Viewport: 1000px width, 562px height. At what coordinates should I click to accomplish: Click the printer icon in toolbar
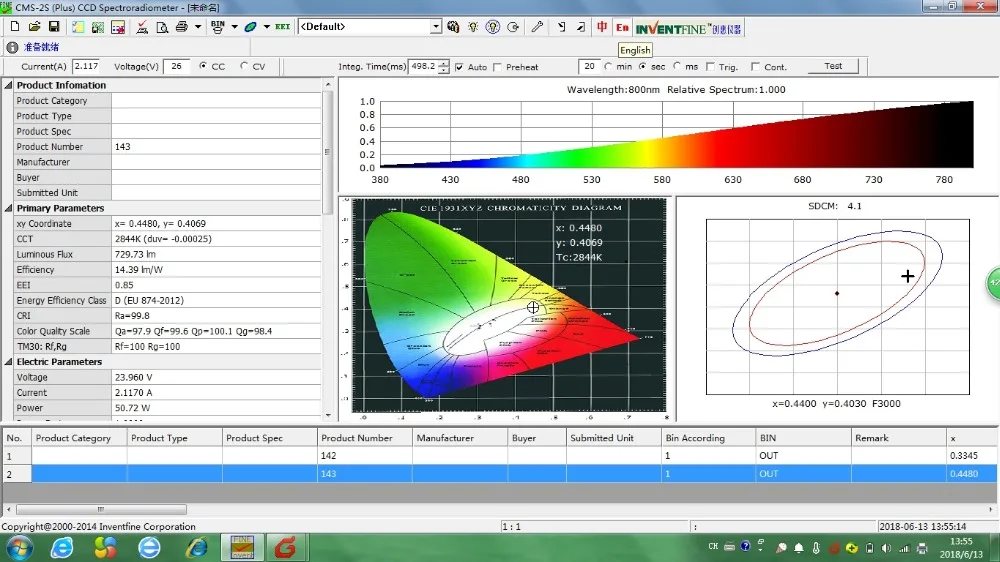coord(182,27)
